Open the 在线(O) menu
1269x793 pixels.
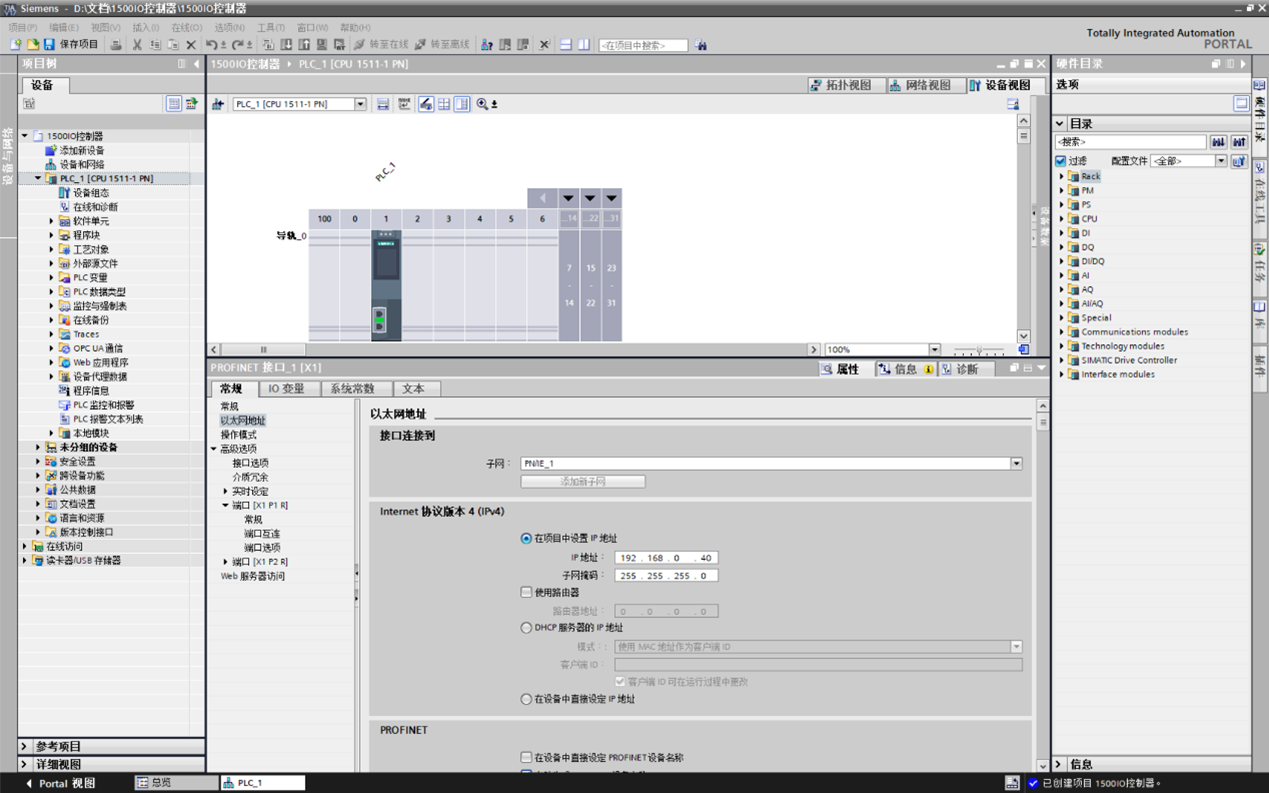[x=187, y=28]
